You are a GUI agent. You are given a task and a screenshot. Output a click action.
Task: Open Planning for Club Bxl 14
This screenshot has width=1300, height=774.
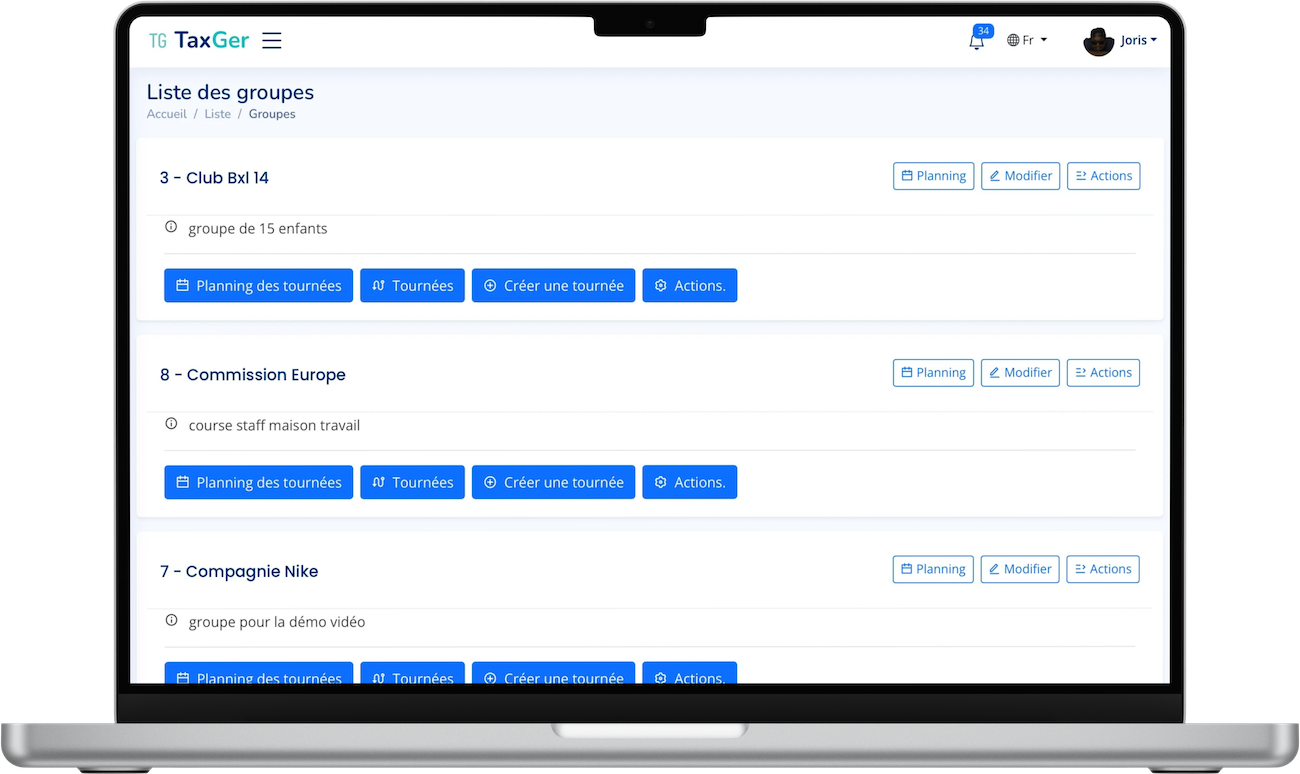pyautogui.click(x=933, y=176)
